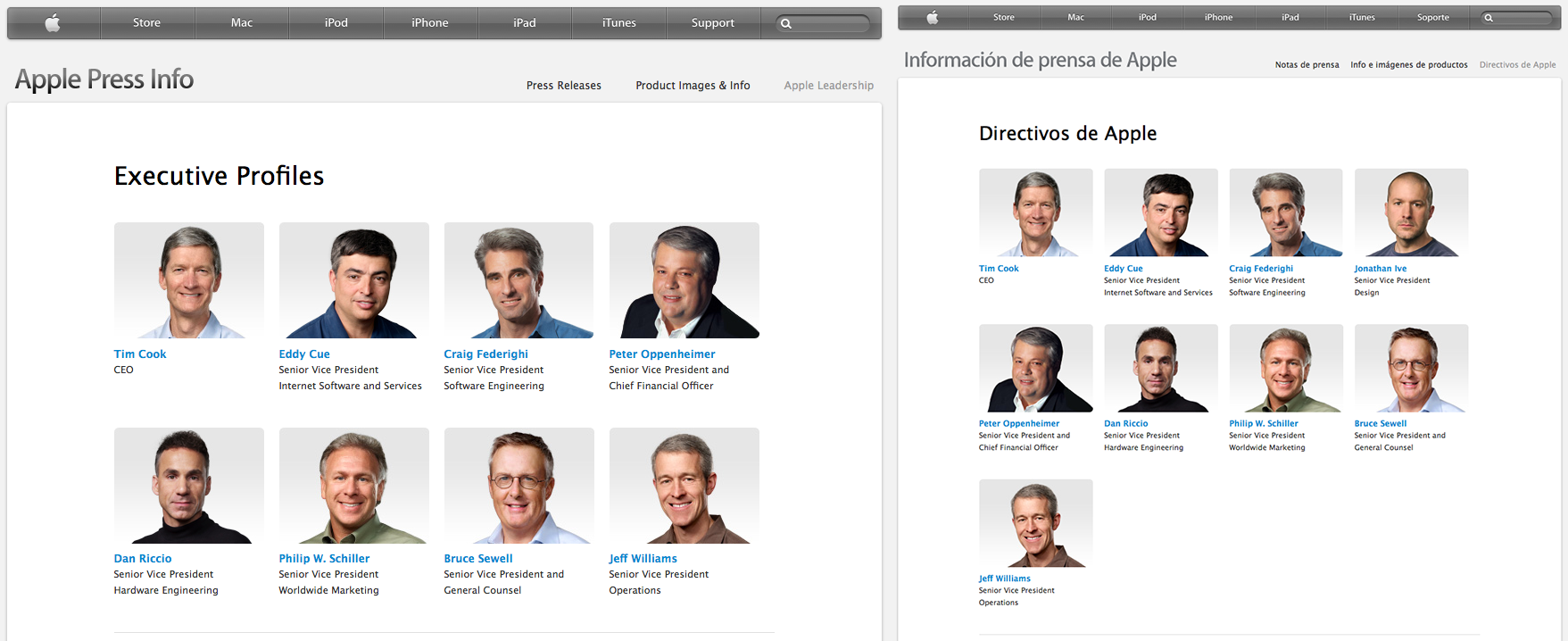1568x641 pixels.
Task: Go to Info e imágenes de productos tab
Action: [1409, 65]
